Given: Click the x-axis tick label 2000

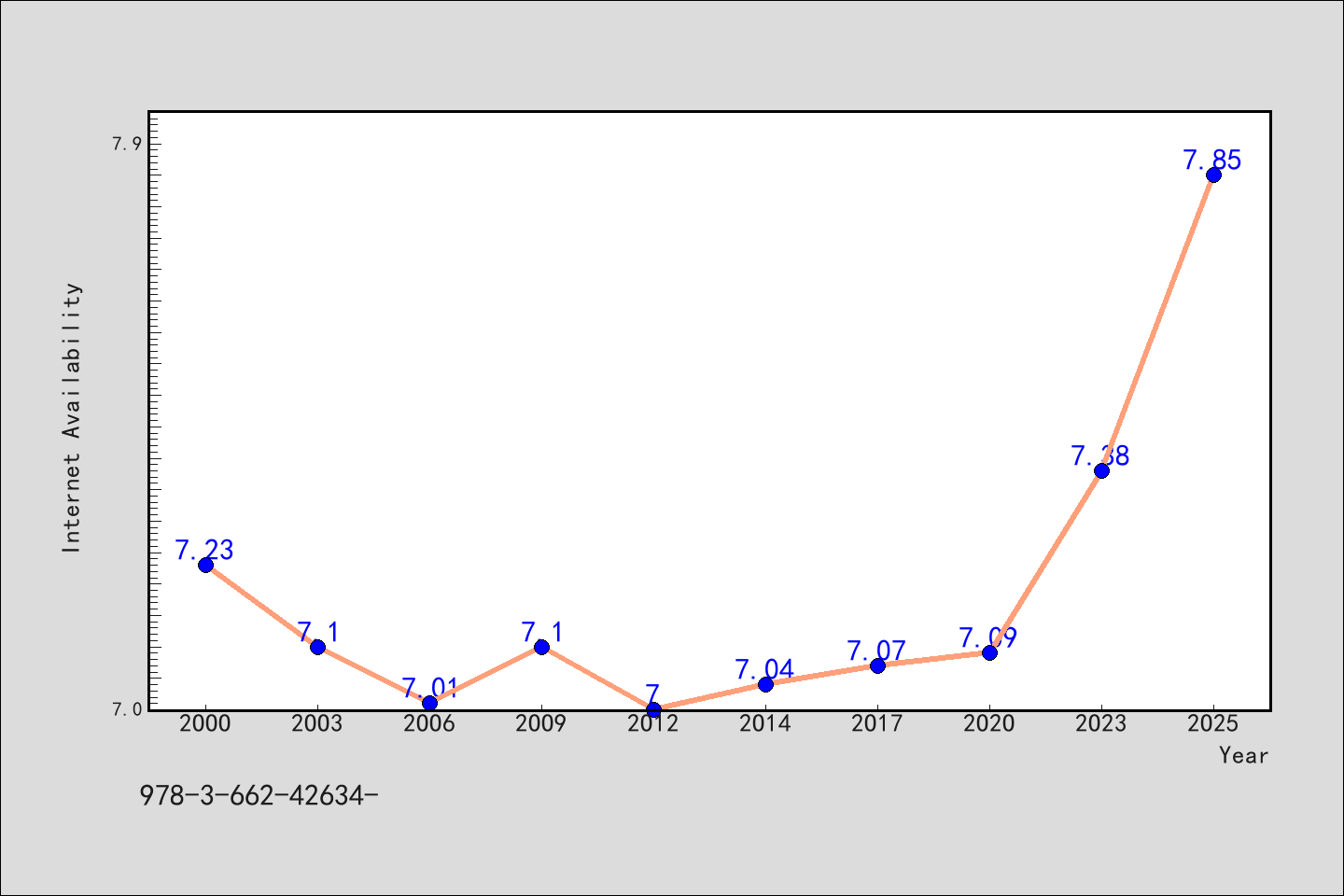Looking at the screenshot, I should 205,723.
